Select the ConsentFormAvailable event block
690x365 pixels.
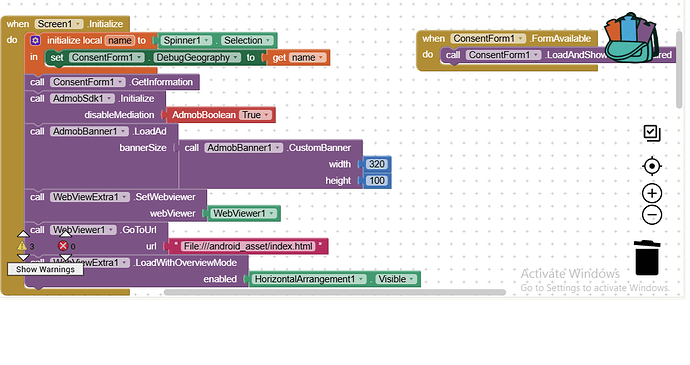[506, 39]
